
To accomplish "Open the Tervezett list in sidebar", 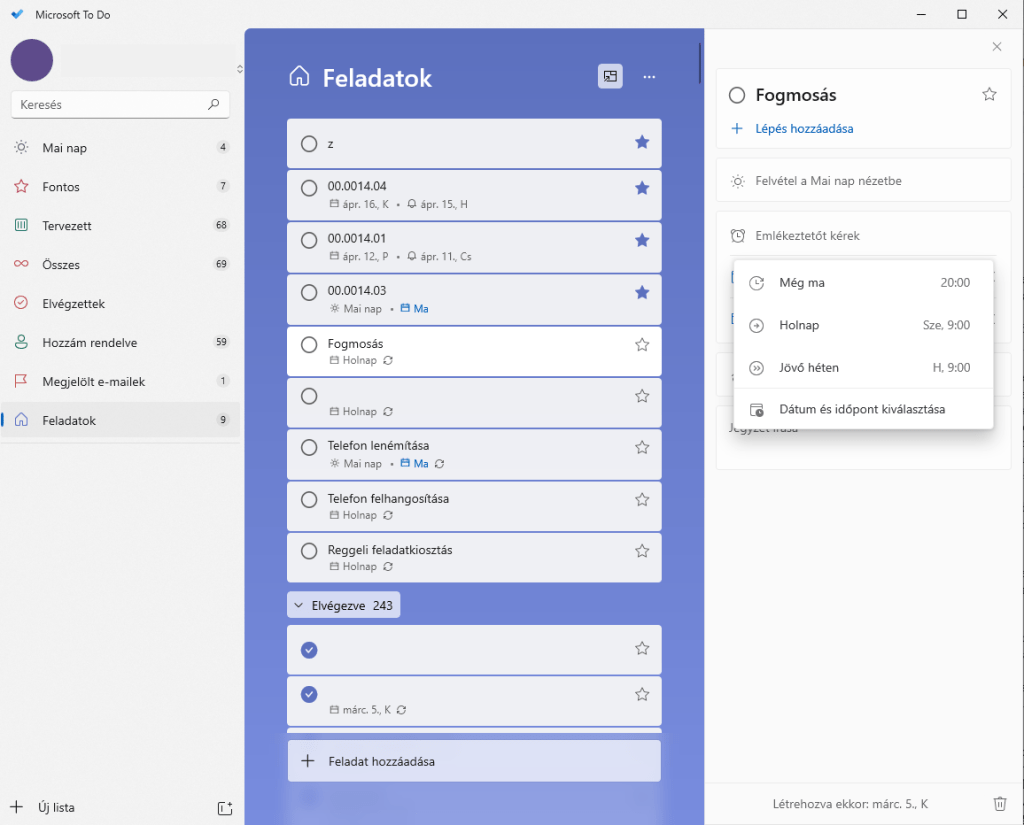I will tap(67, 226).
